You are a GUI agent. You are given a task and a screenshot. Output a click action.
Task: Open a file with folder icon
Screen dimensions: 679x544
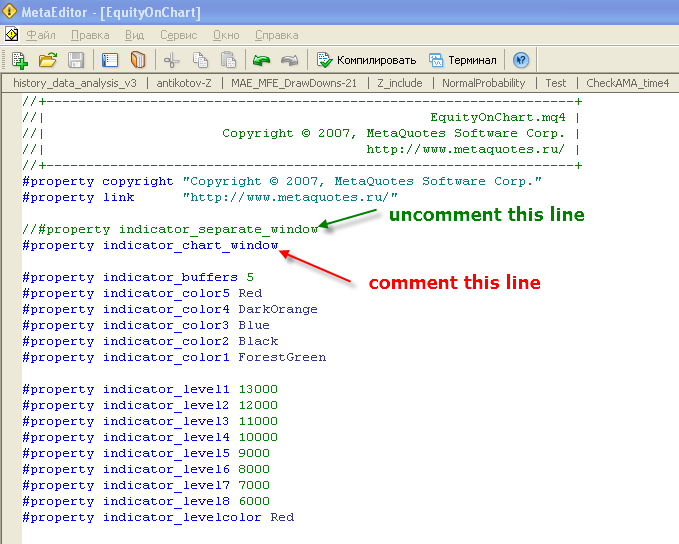click(48, 60)
